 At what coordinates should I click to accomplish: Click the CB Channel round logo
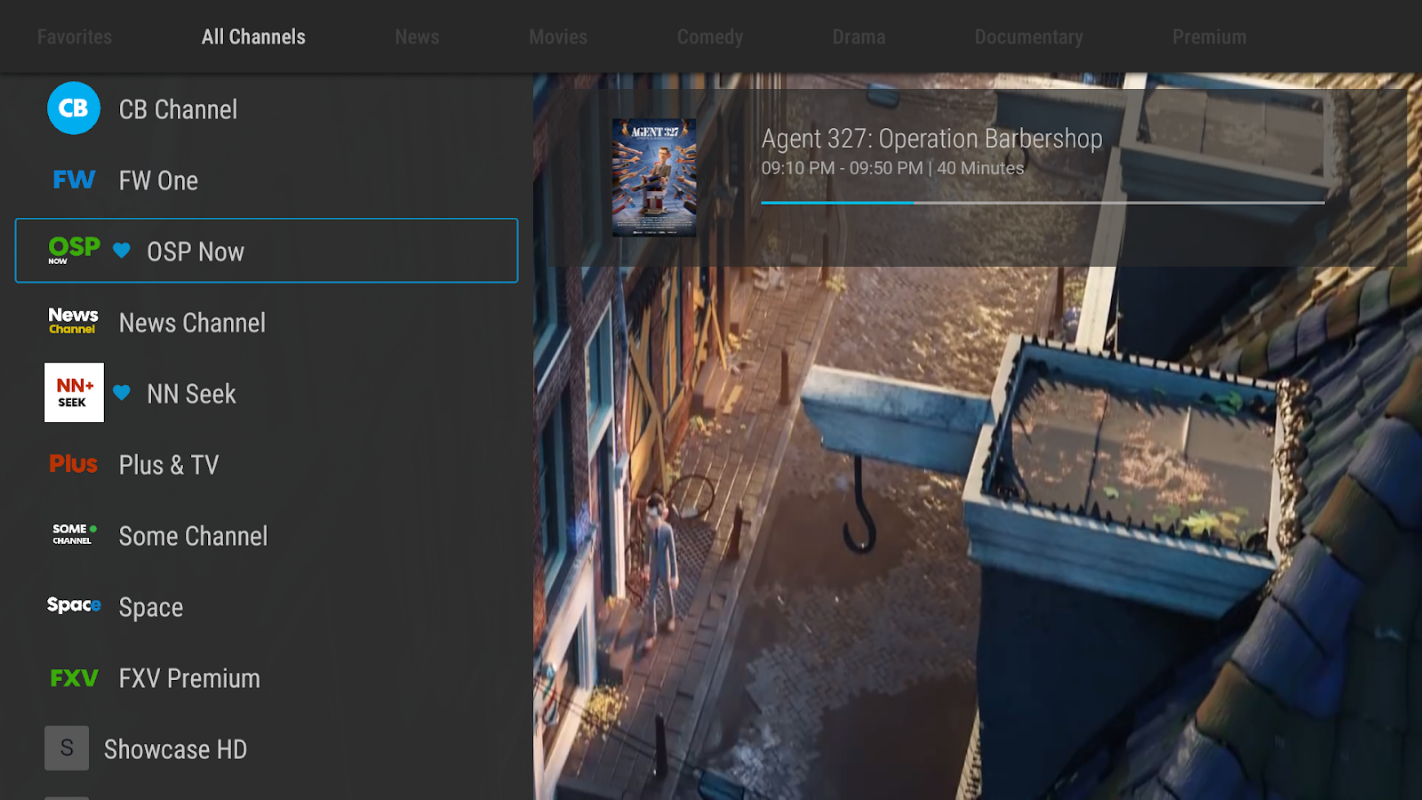[74, 109]
